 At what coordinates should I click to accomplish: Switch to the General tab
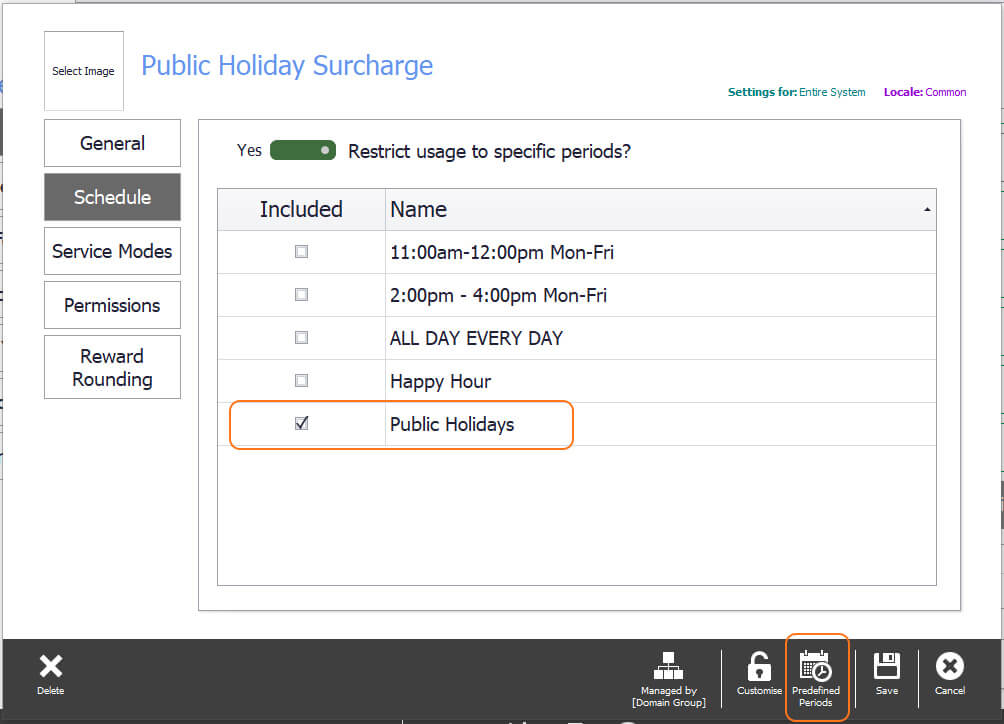point(111,143)
